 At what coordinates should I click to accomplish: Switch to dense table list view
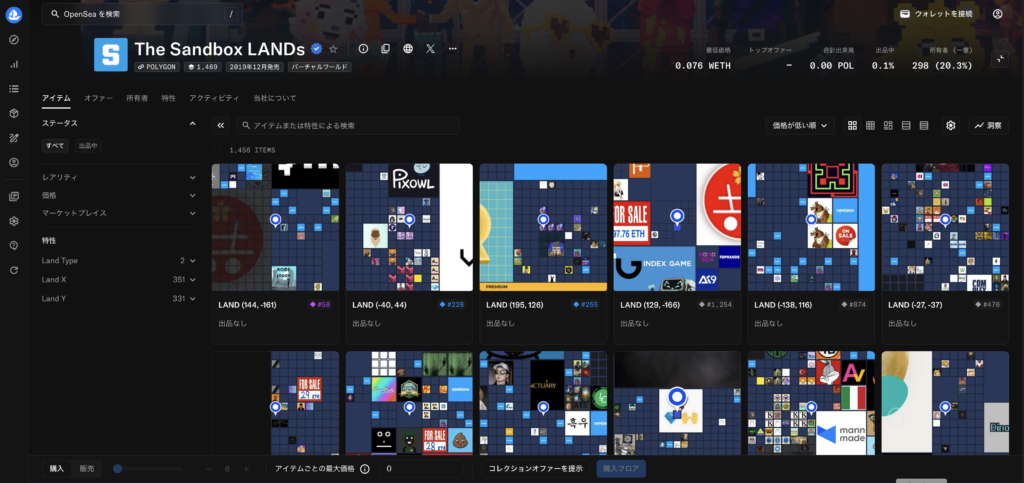pyautogui.click(x=923, y=125)
